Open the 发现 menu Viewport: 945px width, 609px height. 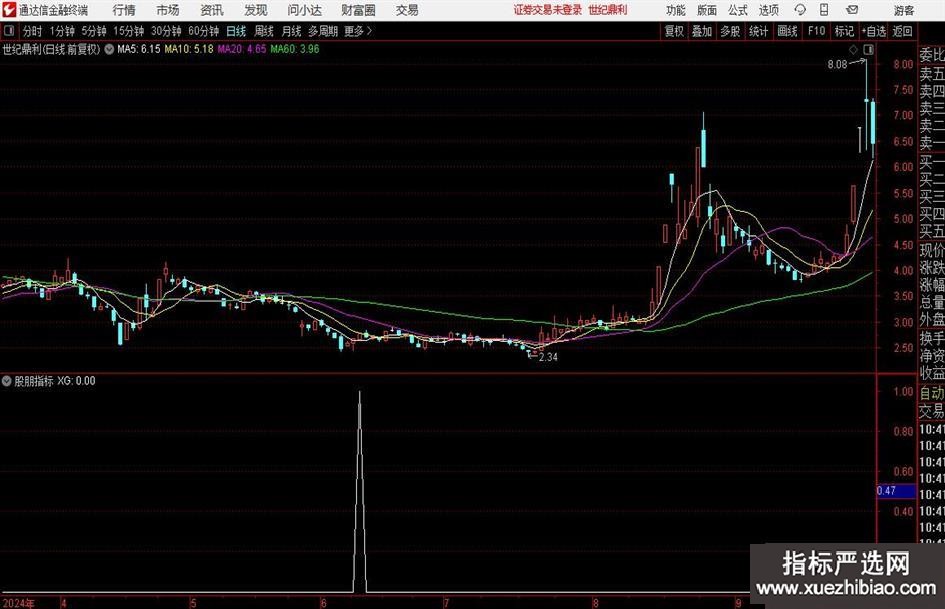[256, 10]
